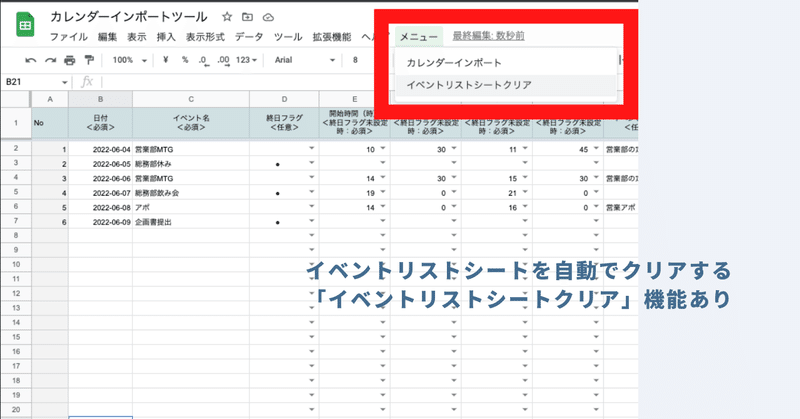
Task: Apply percent number format
Action: 185,60
